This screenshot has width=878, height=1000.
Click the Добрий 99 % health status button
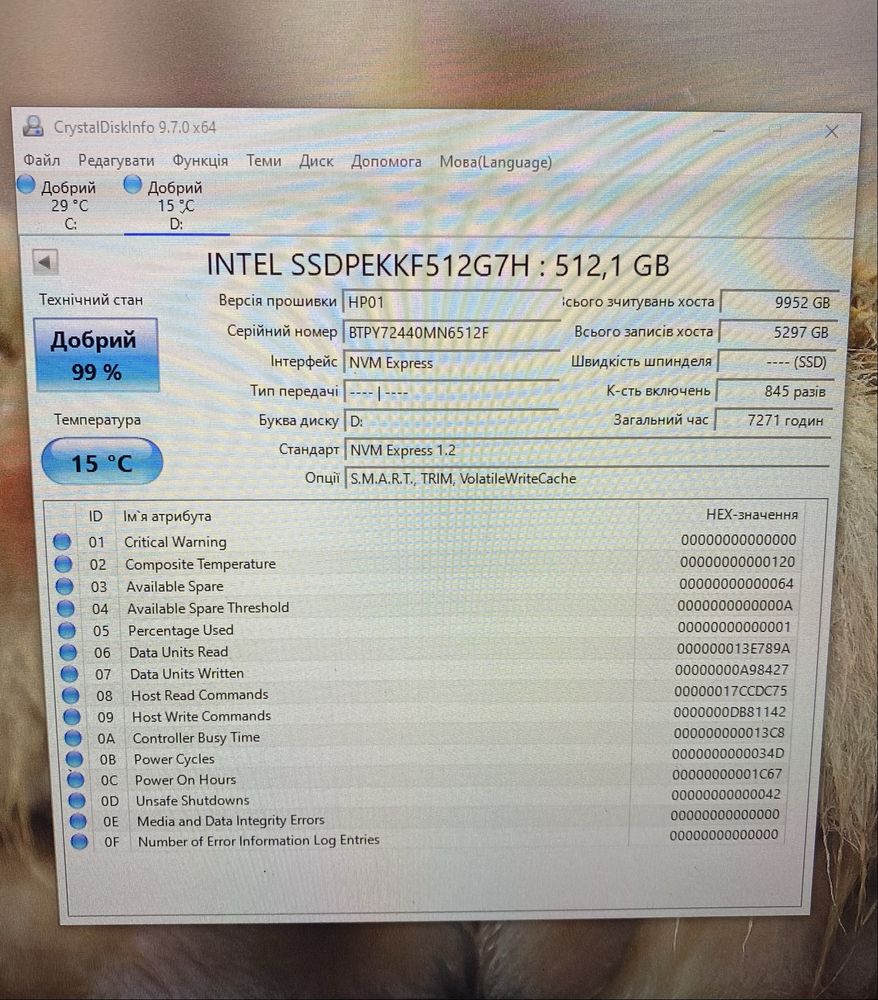click(96, 355)
